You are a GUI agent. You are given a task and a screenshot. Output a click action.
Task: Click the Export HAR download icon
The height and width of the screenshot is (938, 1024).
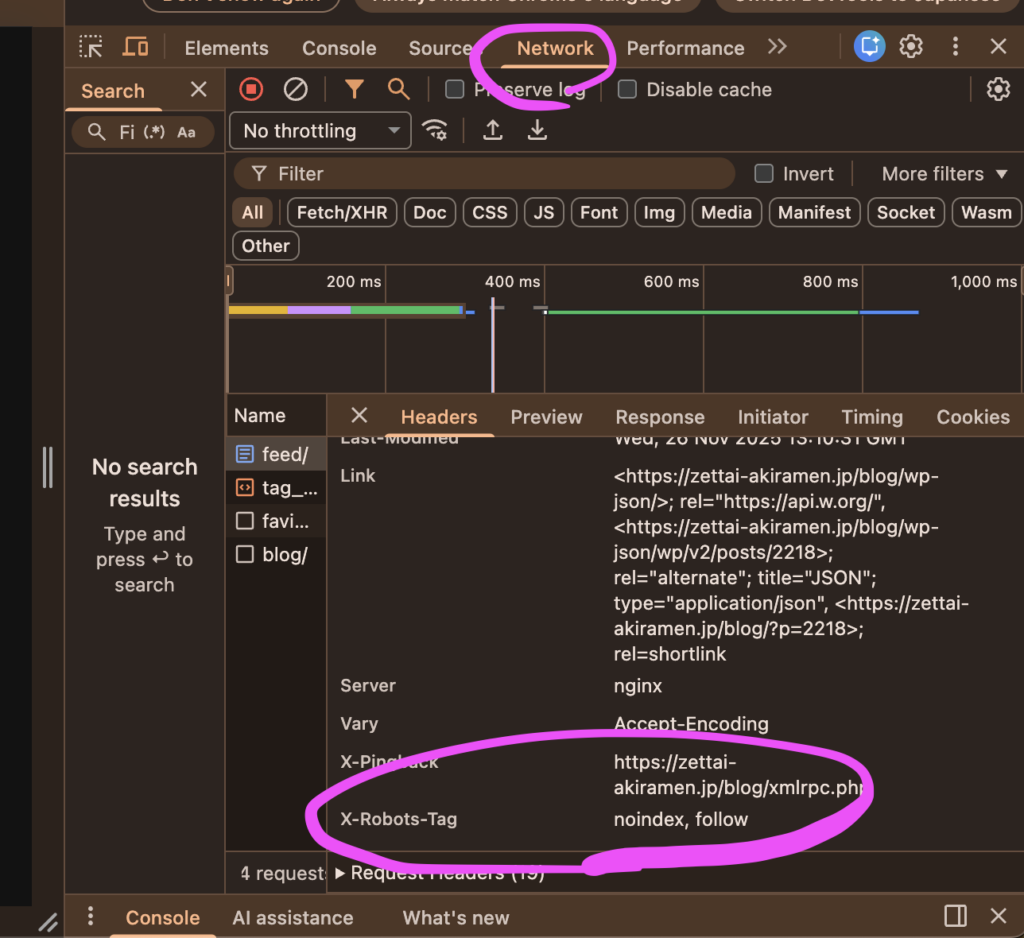click(x=538, y=130)
